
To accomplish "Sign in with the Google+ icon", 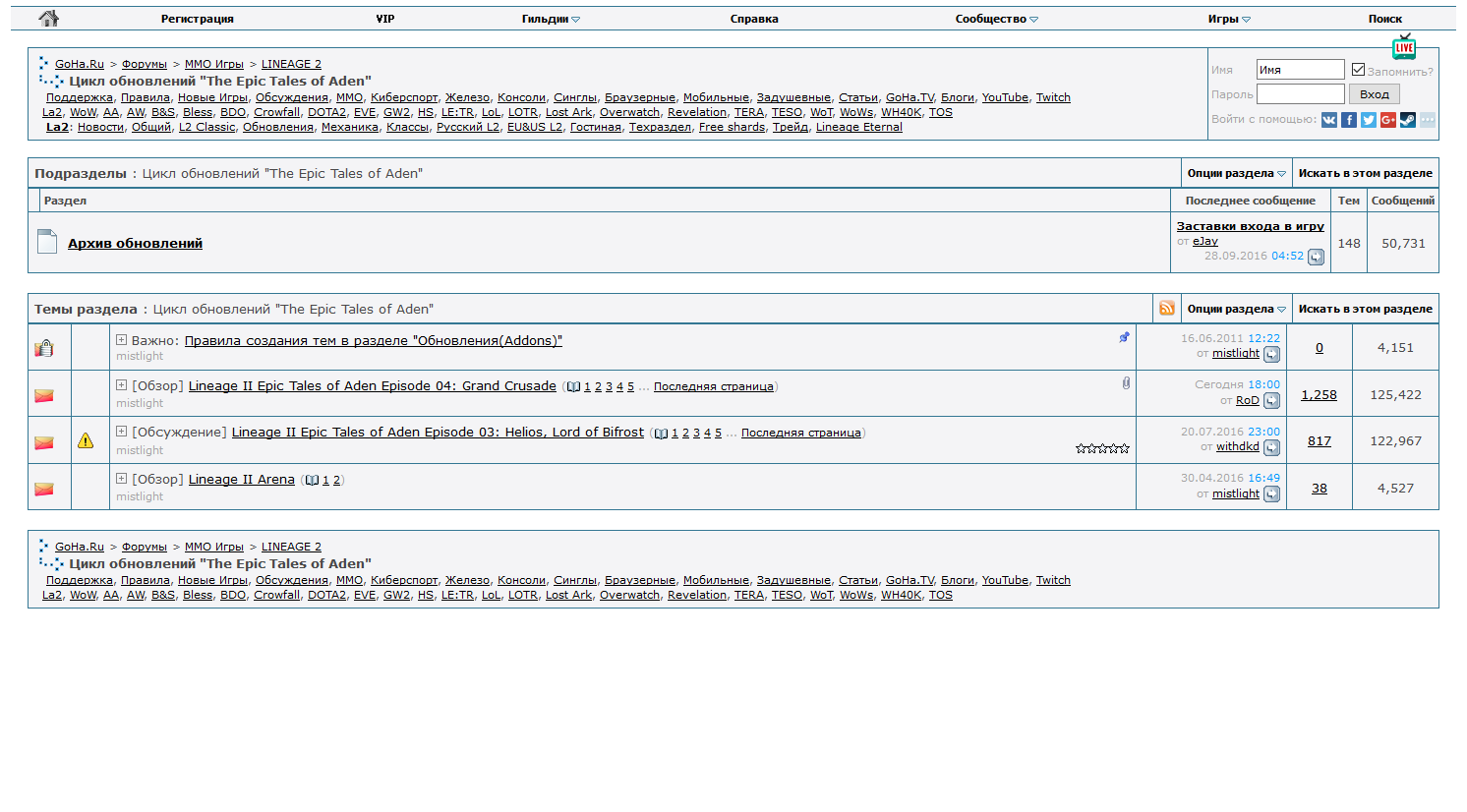I will pos(1388,120).
